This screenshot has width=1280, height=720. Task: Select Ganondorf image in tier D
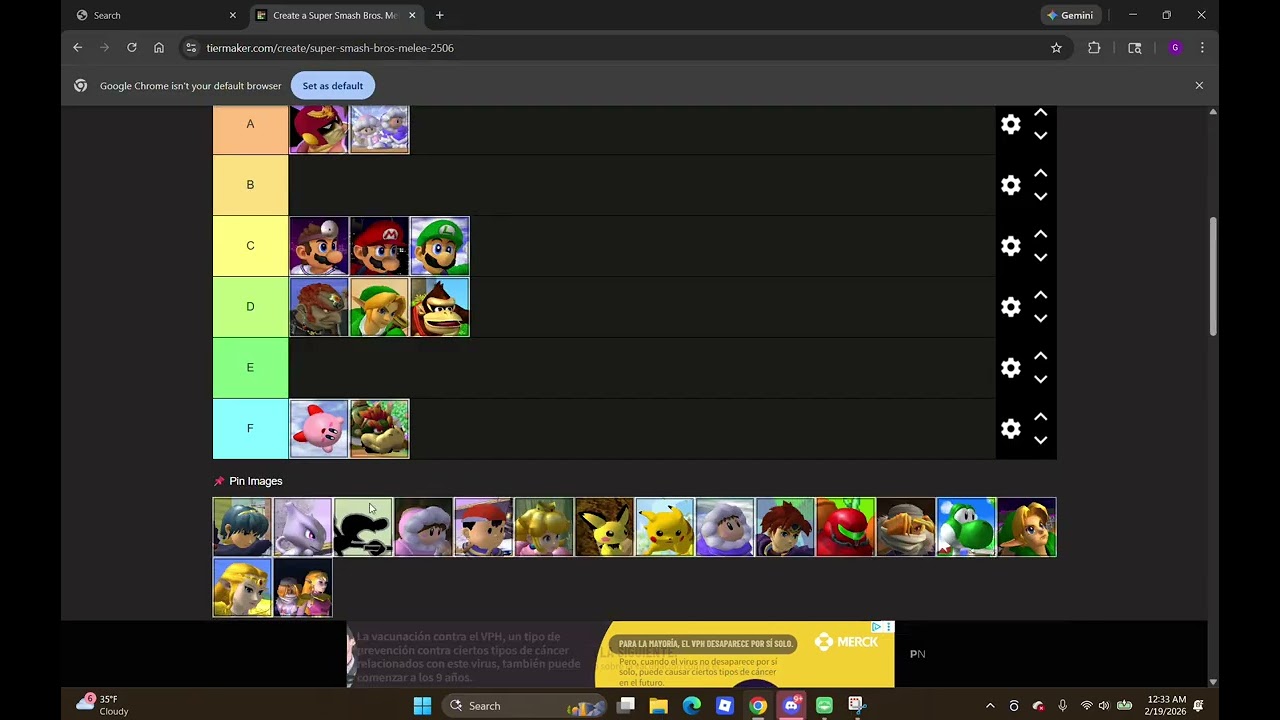click(x=319, y=307)
